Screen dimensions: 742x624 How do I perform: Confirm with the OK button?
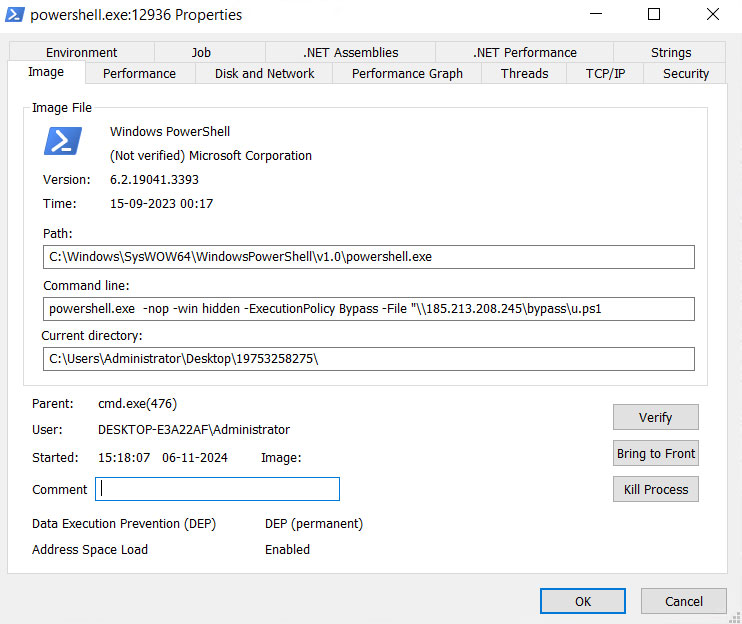pyautogui.click(x=583, y=601)
